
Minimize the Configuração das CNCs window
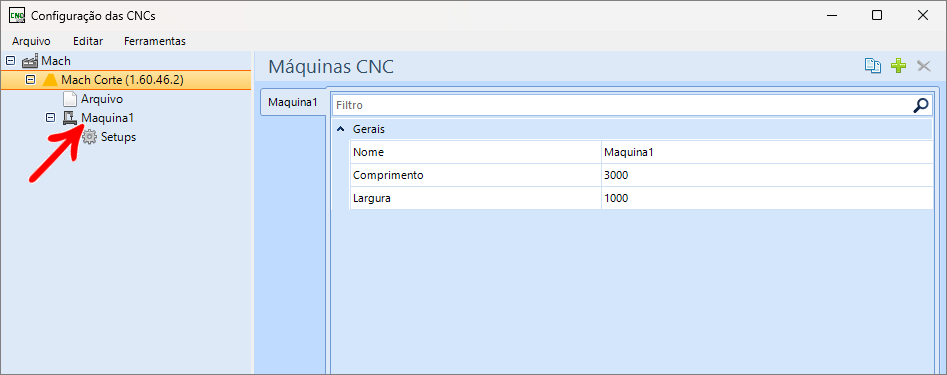pyautogui.click(x=831, y=16)
